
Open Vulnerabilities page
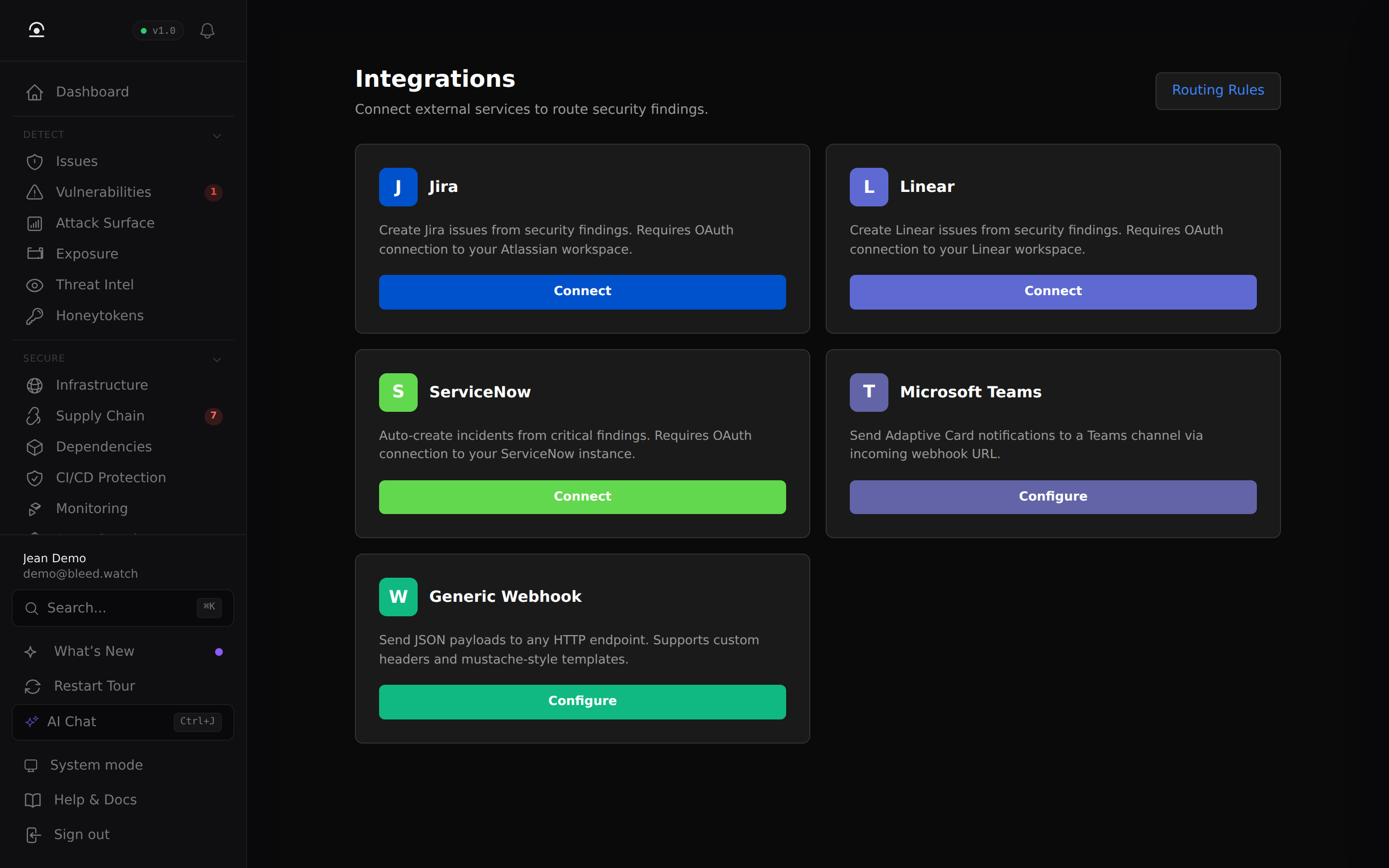tap(123, 192)
